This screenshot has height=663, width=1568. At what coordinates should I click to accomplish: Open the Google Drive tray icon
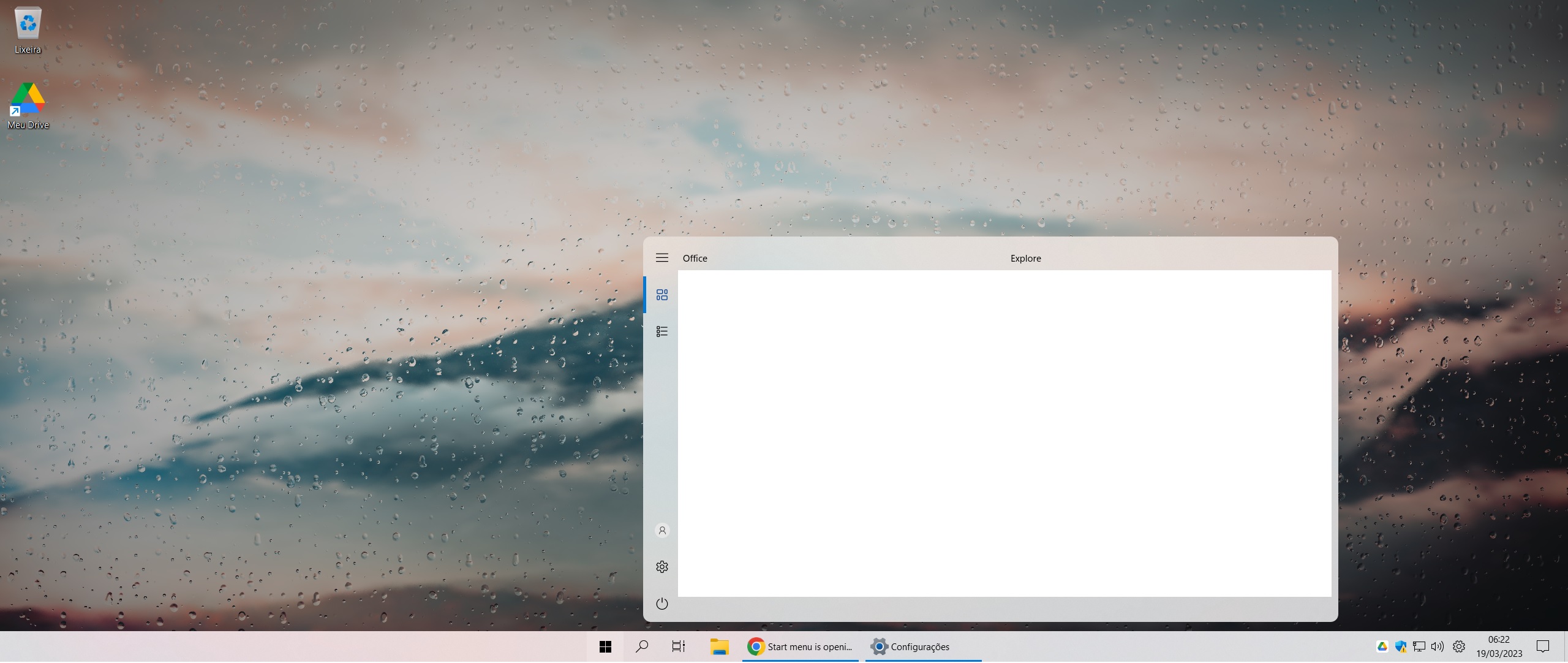pos(1382,647)
